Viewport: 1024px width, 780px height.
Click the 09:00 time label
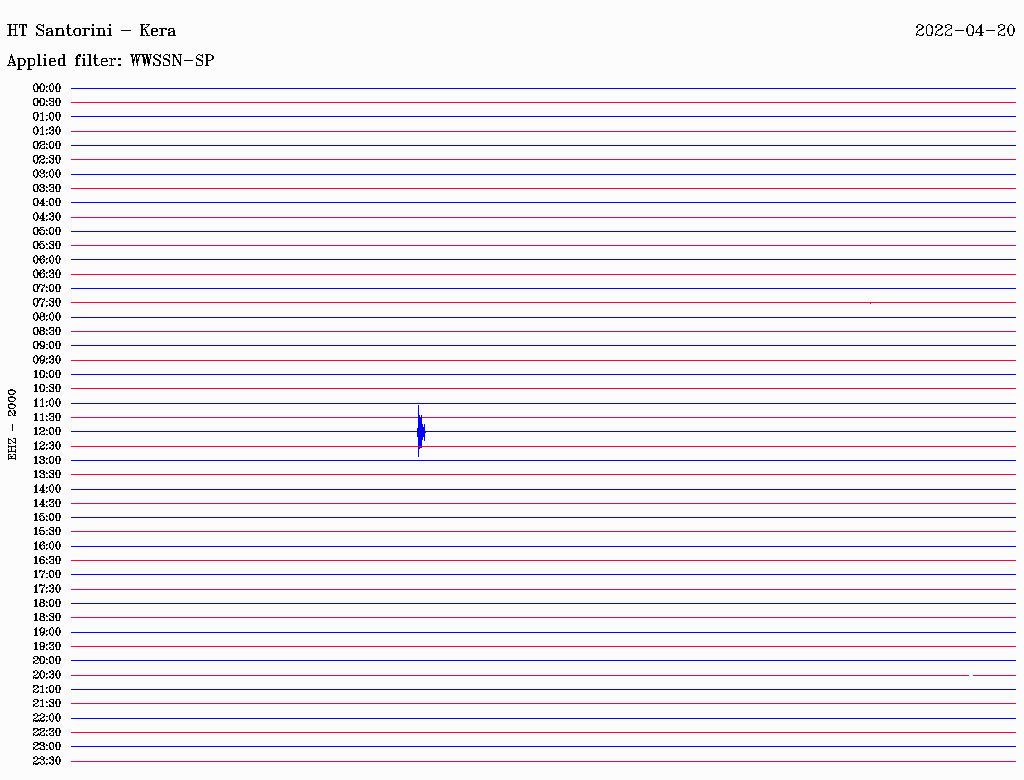pos(47,346)
